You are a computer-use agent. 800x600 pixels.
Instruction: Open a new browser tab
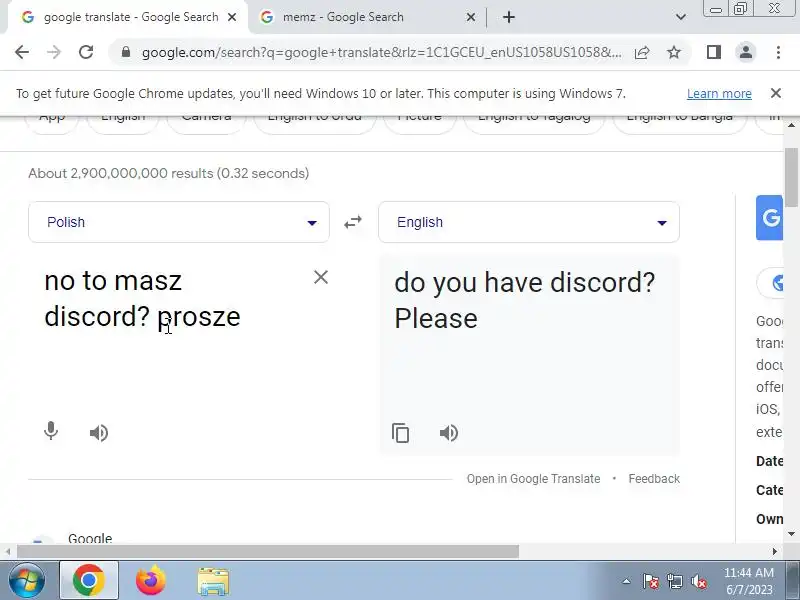(x=509, y=17)
